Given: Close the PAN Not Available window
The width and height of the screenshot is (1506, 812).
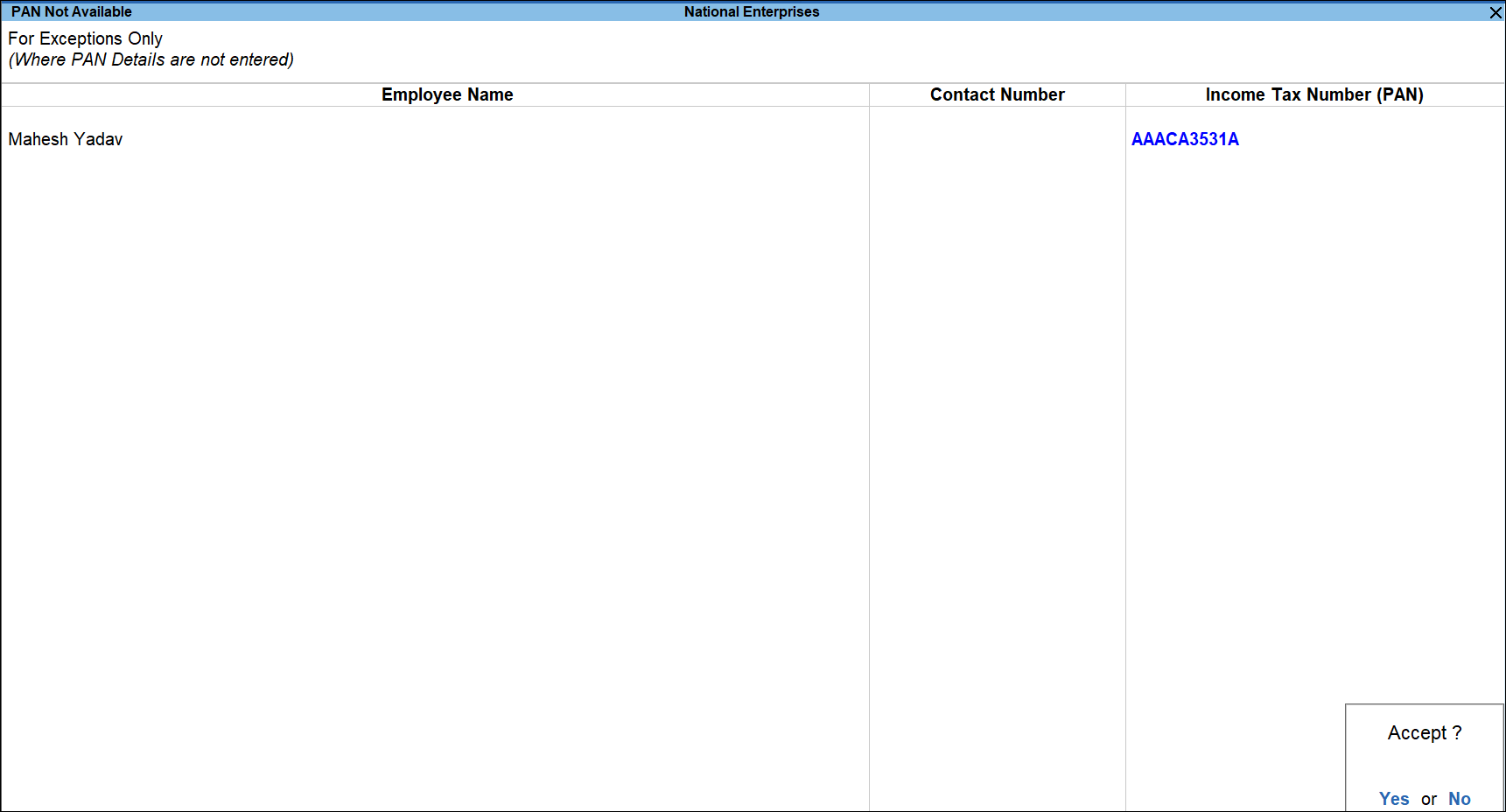Looking at the screenshot, I should pos(1495,12).
